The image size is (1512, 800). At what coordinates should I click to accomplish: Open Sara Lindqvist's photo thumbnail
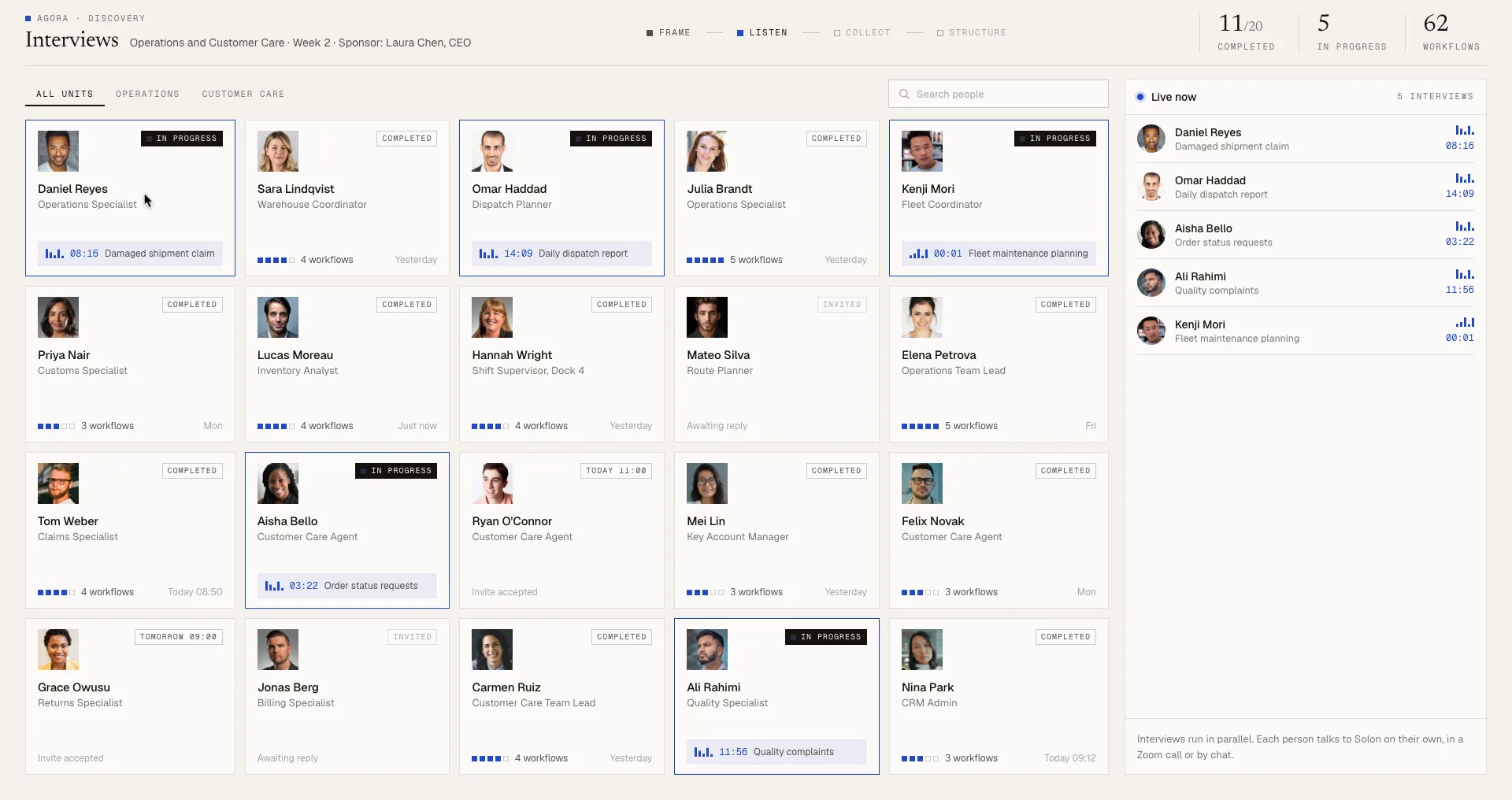tap(278, 151)
